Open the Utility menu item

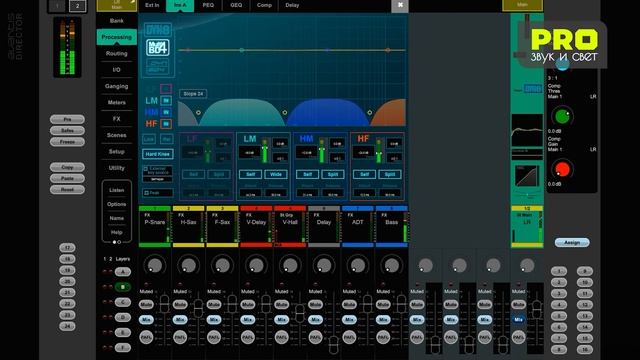[117, 168]
